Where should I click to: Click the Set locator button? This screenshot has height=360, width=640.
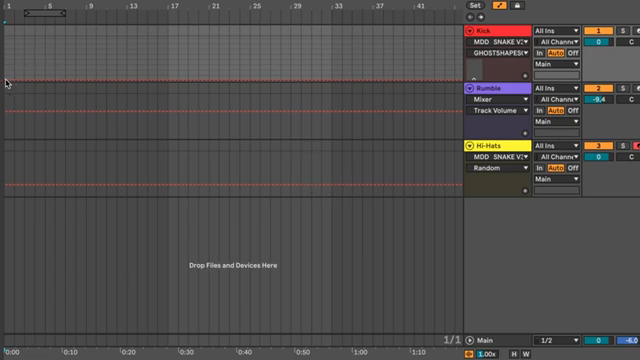point(475,5)
